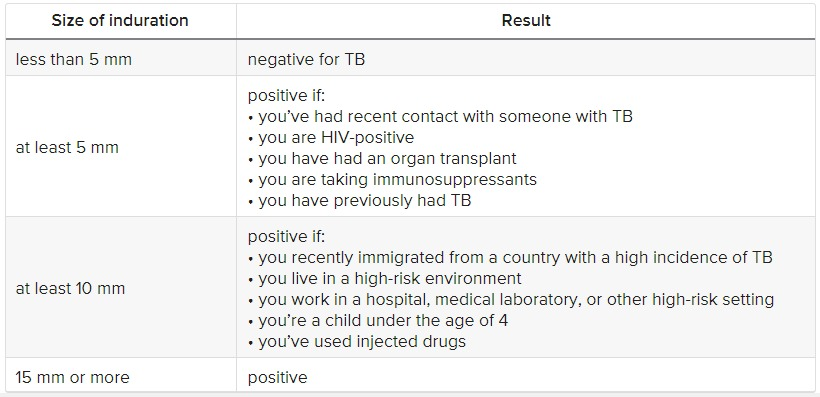Select the final 'positive' result cell
The image size is (820, 397).
point(526,377)
